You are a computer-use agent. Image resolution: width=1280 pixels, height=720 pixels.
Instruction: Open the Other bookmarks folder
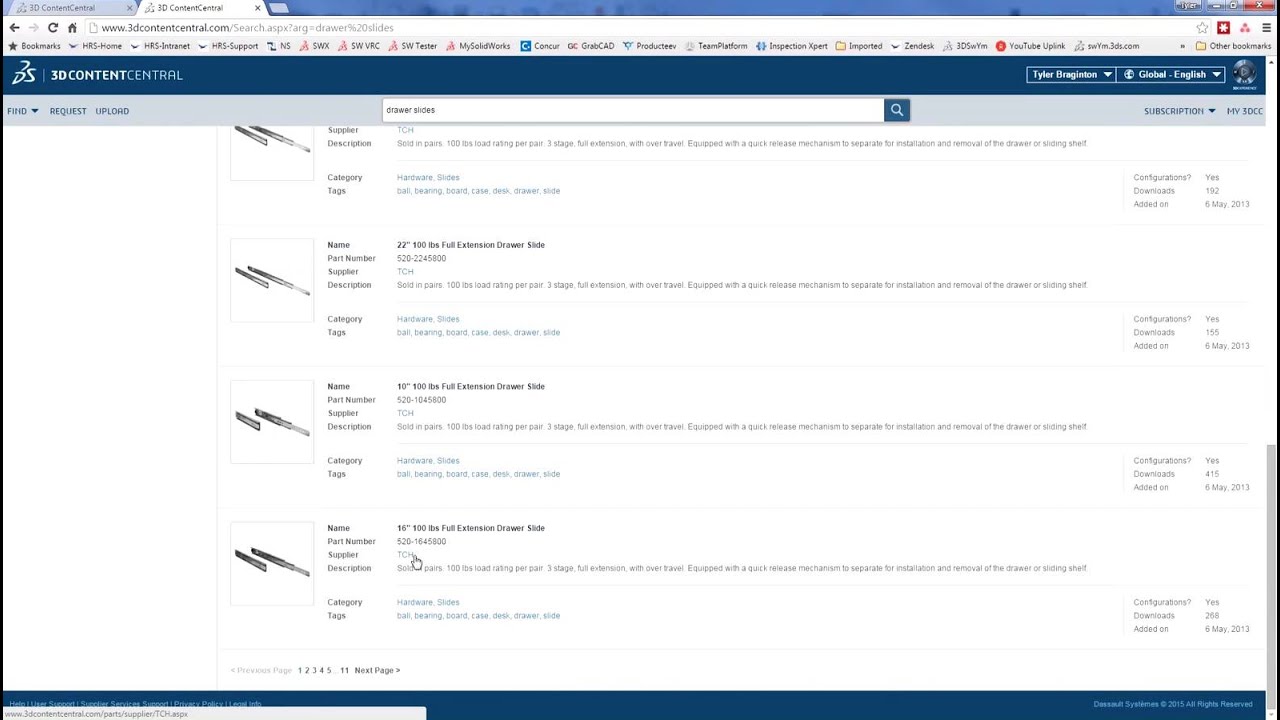point(1233,46)
